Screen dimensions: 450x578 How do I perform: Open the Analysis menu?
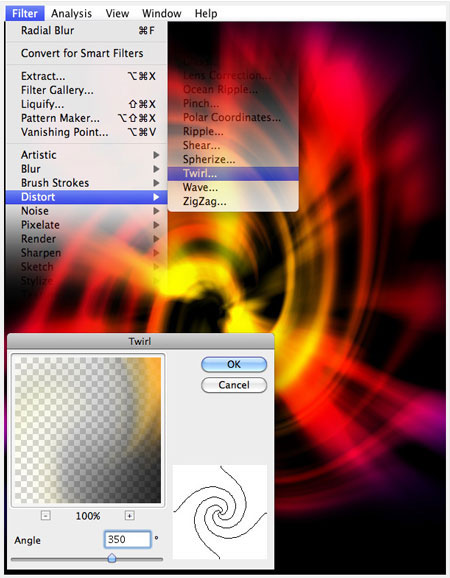click(71, 13)
